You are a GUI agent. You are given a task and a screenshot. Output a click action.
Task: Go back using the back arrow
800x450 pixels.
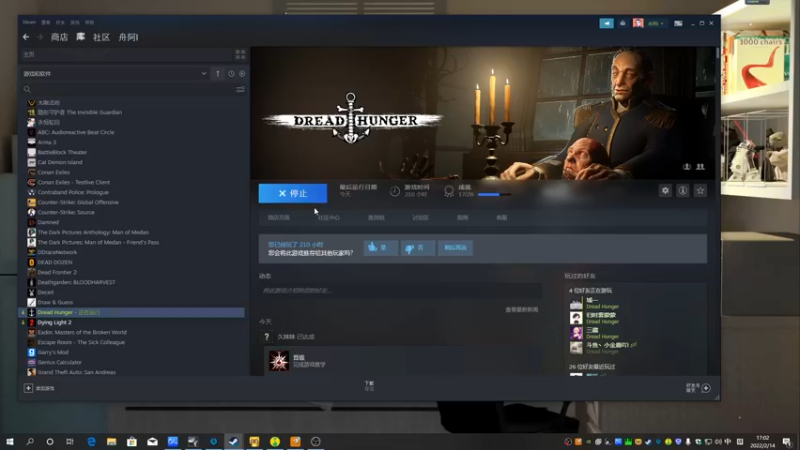tap(26, 37)
